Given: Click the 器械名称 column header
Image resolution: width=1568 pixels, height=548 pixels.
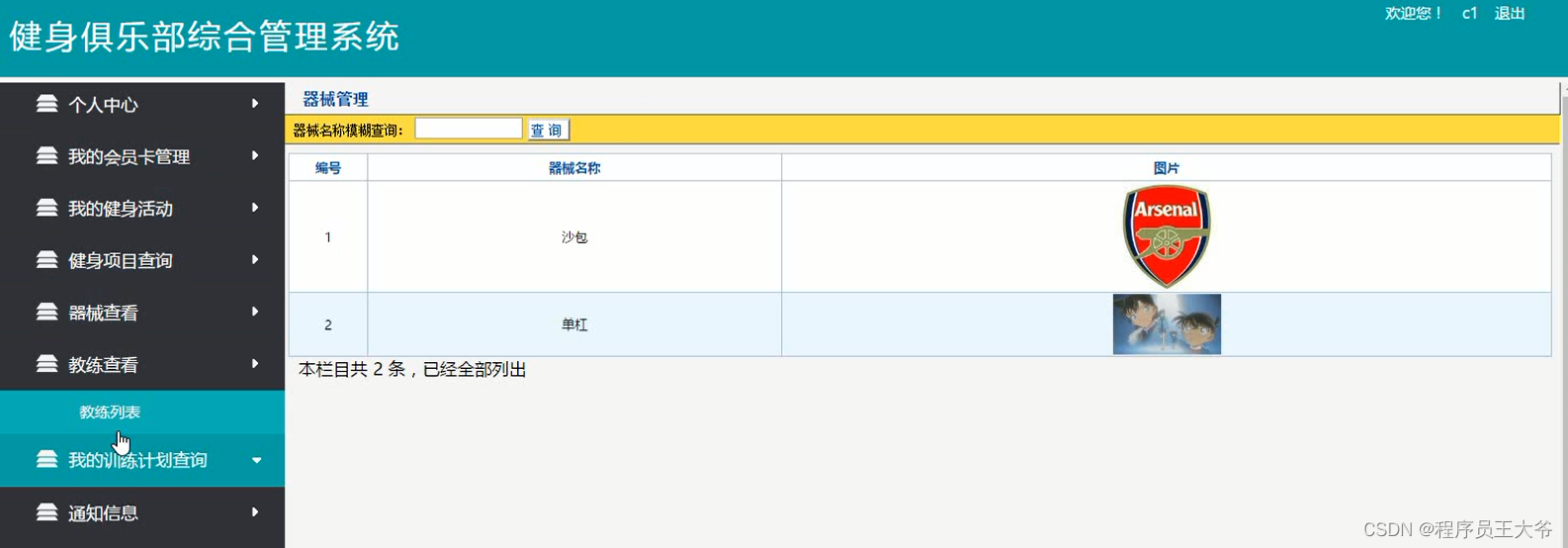Looking at the screenshot, I should [574, 168].
